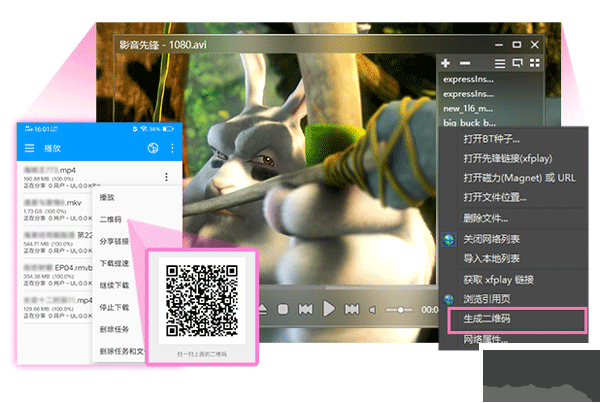Select 继续下载 in mobile popup menu
Image resolution: width=600 pixels, height=403 pixels.
(114, 286)
